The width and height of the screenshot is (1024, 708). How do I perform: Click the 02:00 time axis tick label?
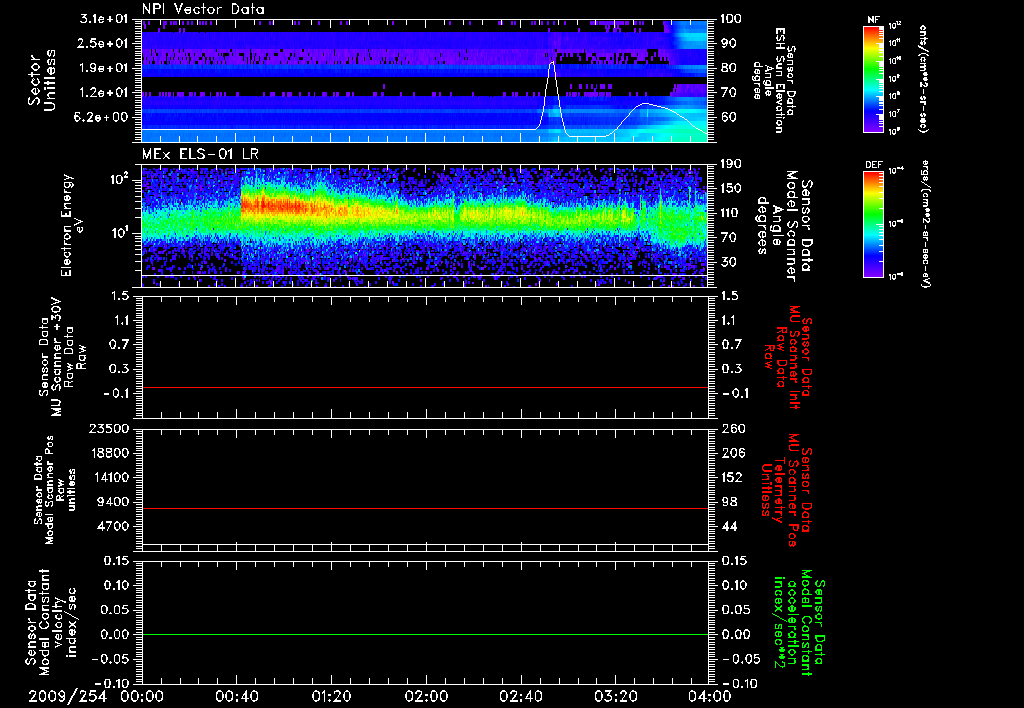[x=425, y=695]
